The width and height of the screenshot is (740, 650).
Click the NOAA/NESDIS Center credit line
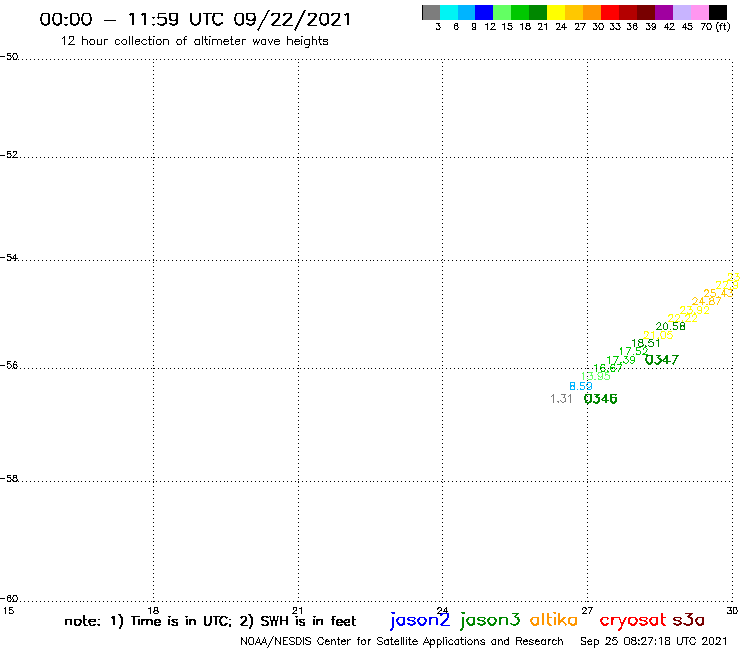pos(402,642)
